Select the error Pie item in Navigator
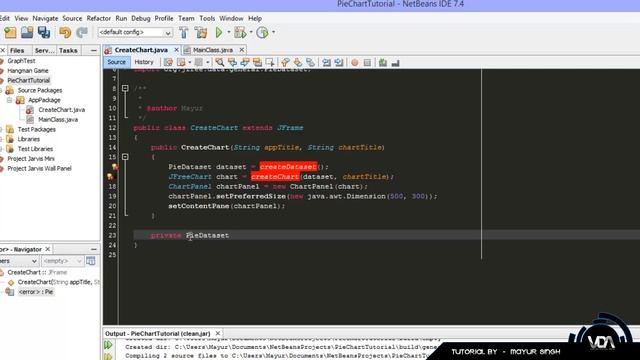This screenshot has width=640, height=360. pos(36,292)
